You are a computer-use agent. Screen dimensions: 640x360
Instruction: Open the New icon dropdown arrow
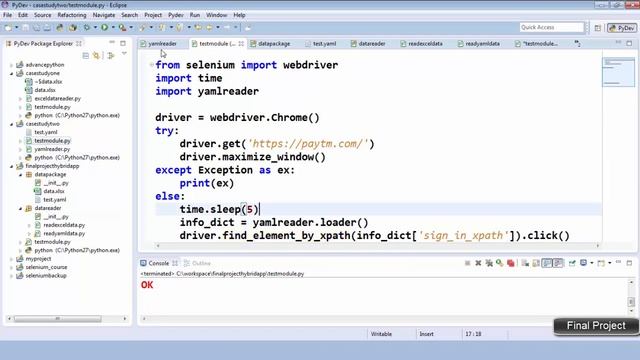(x=17, y=27)
